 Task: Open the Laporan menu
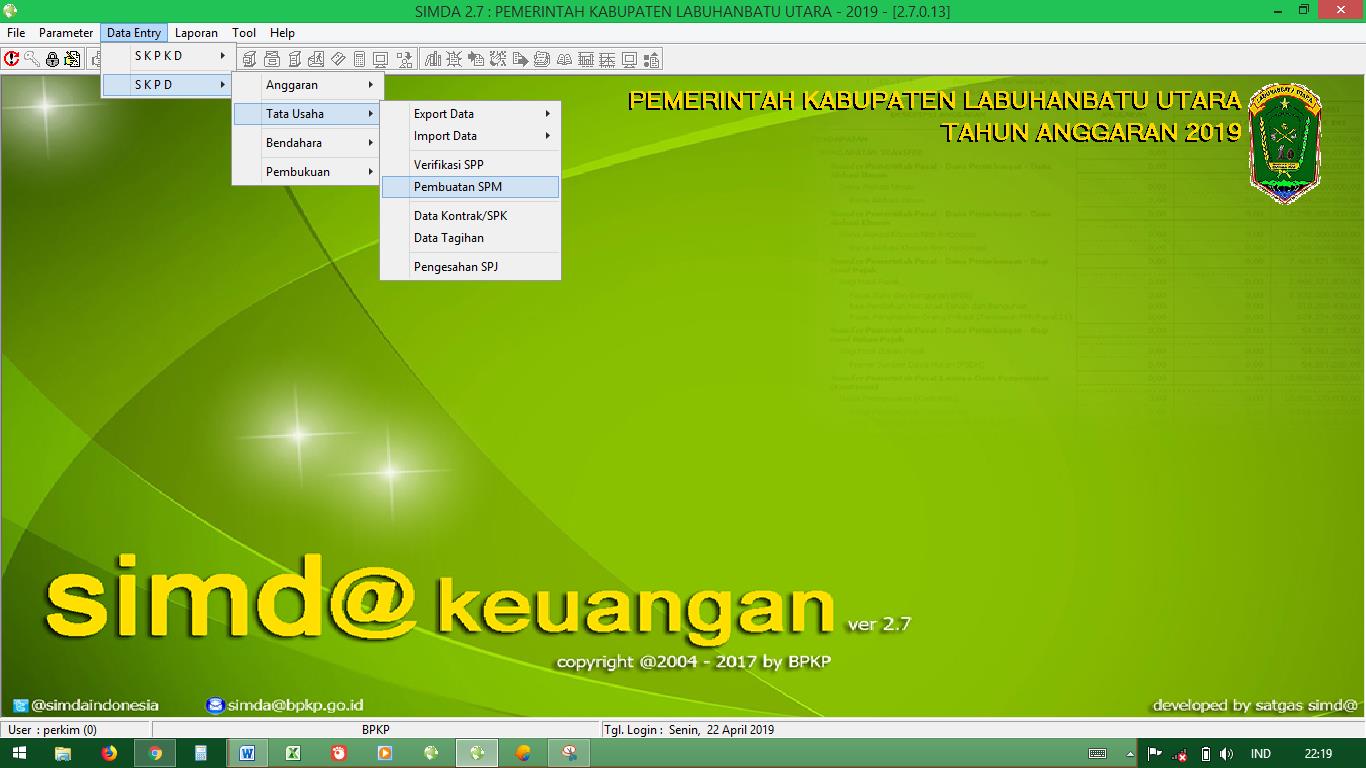[x=196, y=33]
